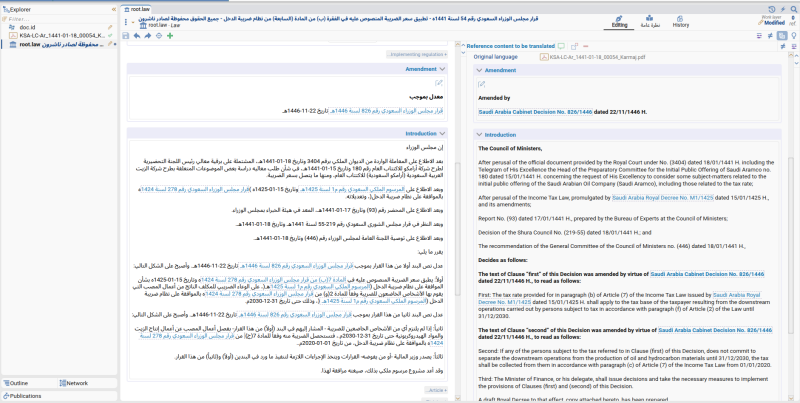Click the green plus add icon
800x403 pixels.
170,36
